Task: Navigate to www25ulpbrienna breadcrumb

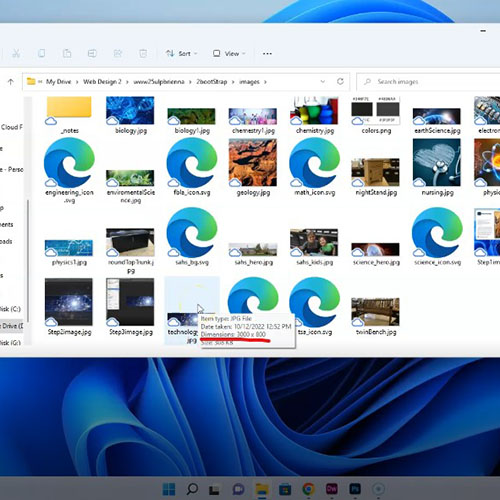Action: pyautogui.click(x=159, y=82)
